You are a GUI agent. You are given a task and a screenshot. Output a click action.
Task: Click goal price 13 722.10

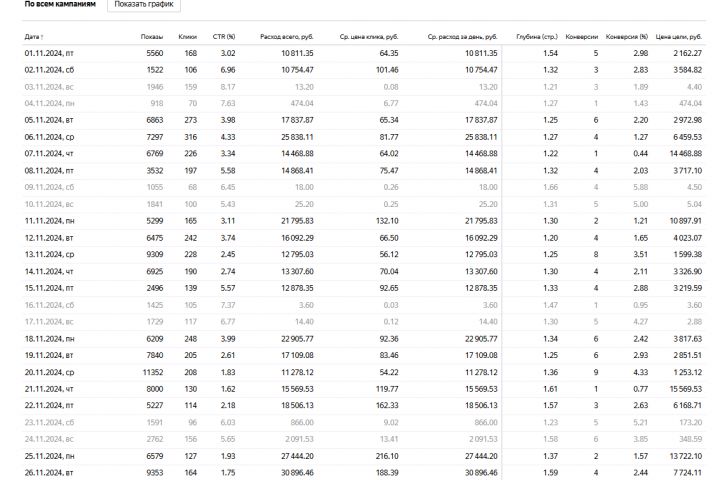coord(686,456)
